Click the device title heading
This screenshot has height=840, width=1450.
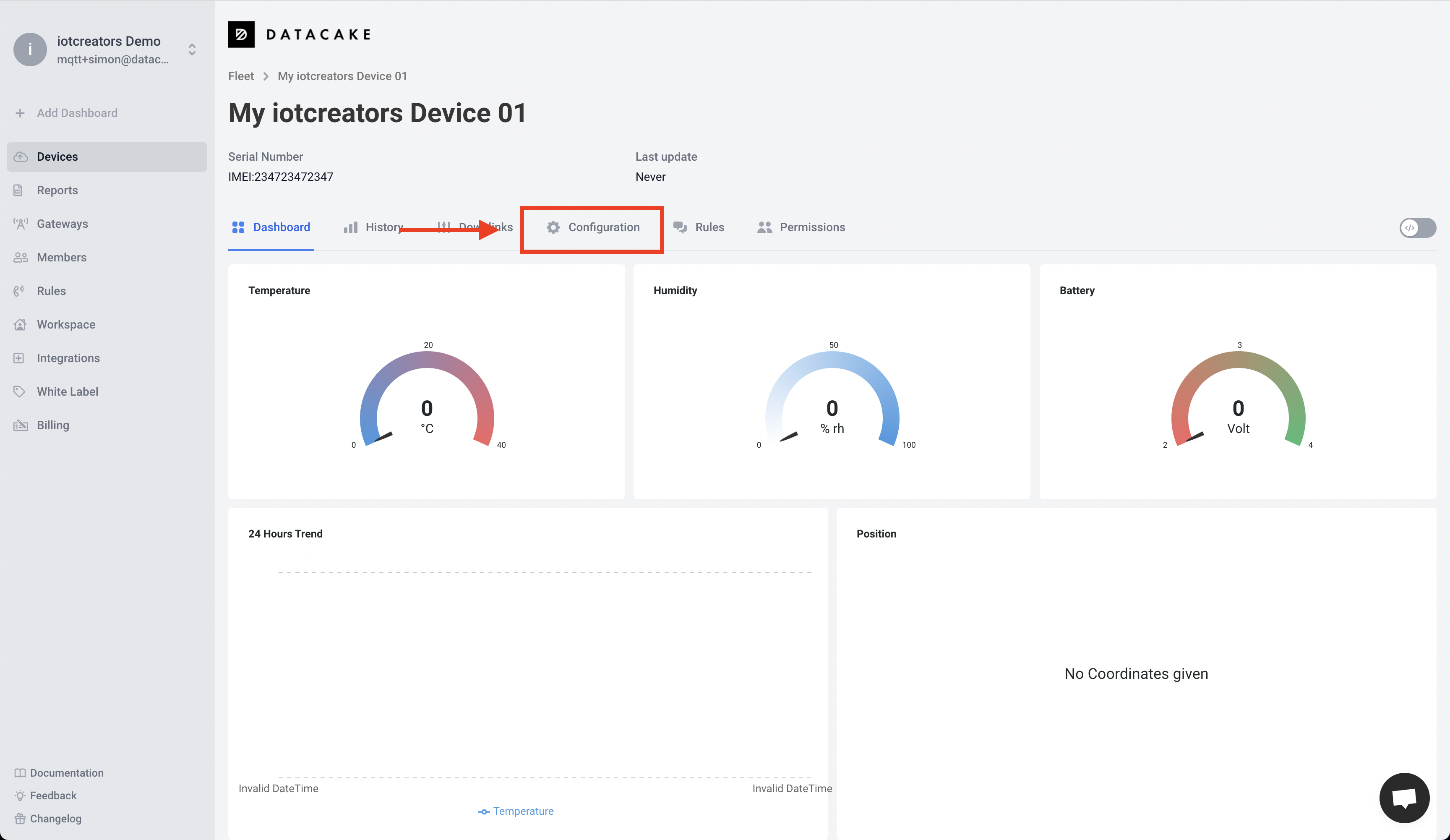[378, 113]
